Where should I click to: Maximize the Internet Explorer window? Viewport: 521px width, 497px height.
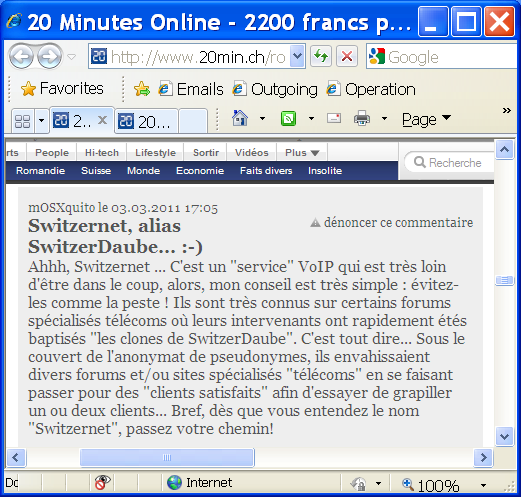(466, 22)
